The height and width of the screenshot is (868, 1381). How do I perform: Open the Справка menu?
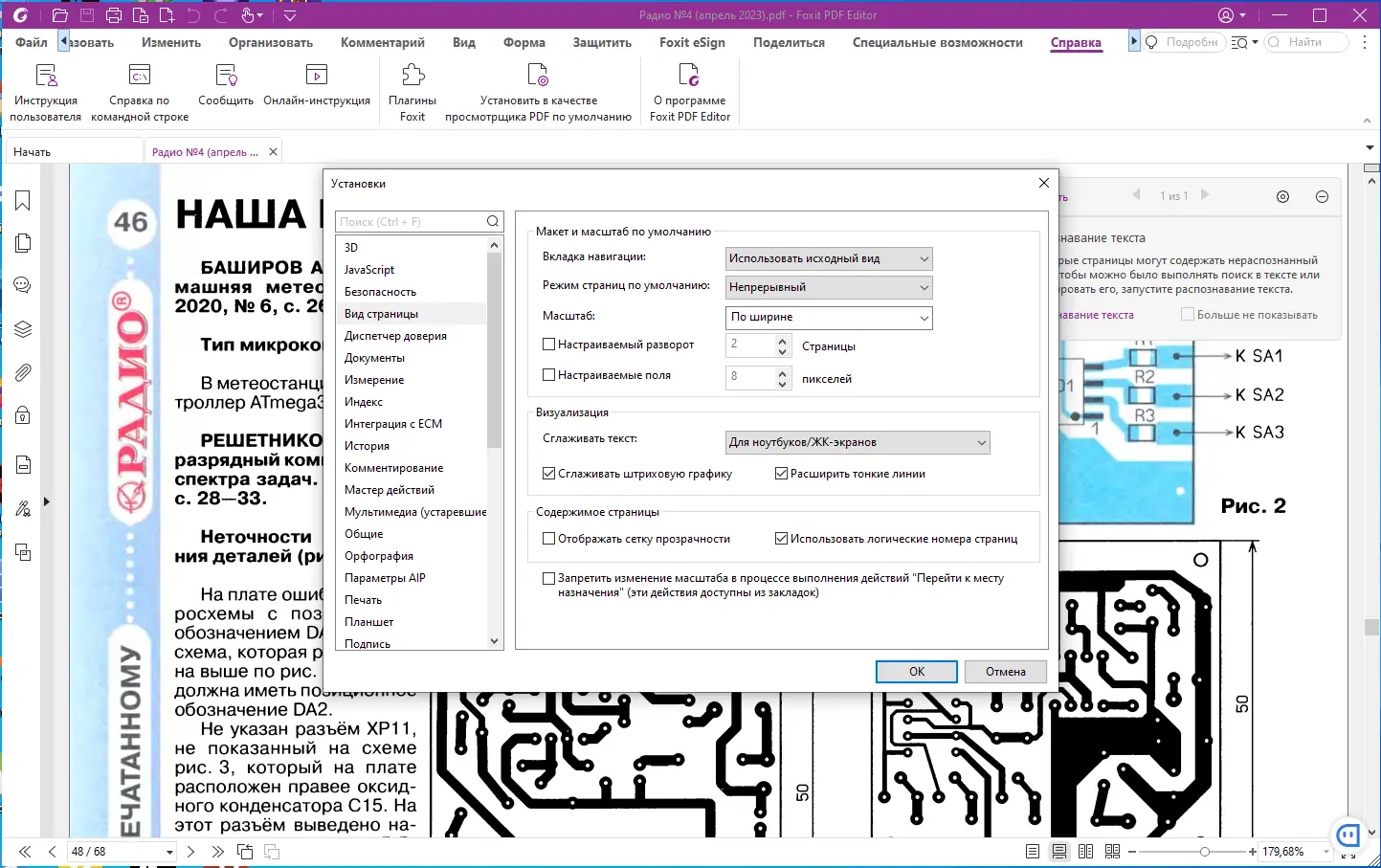pyautogui.click(x=1076, y=42)
